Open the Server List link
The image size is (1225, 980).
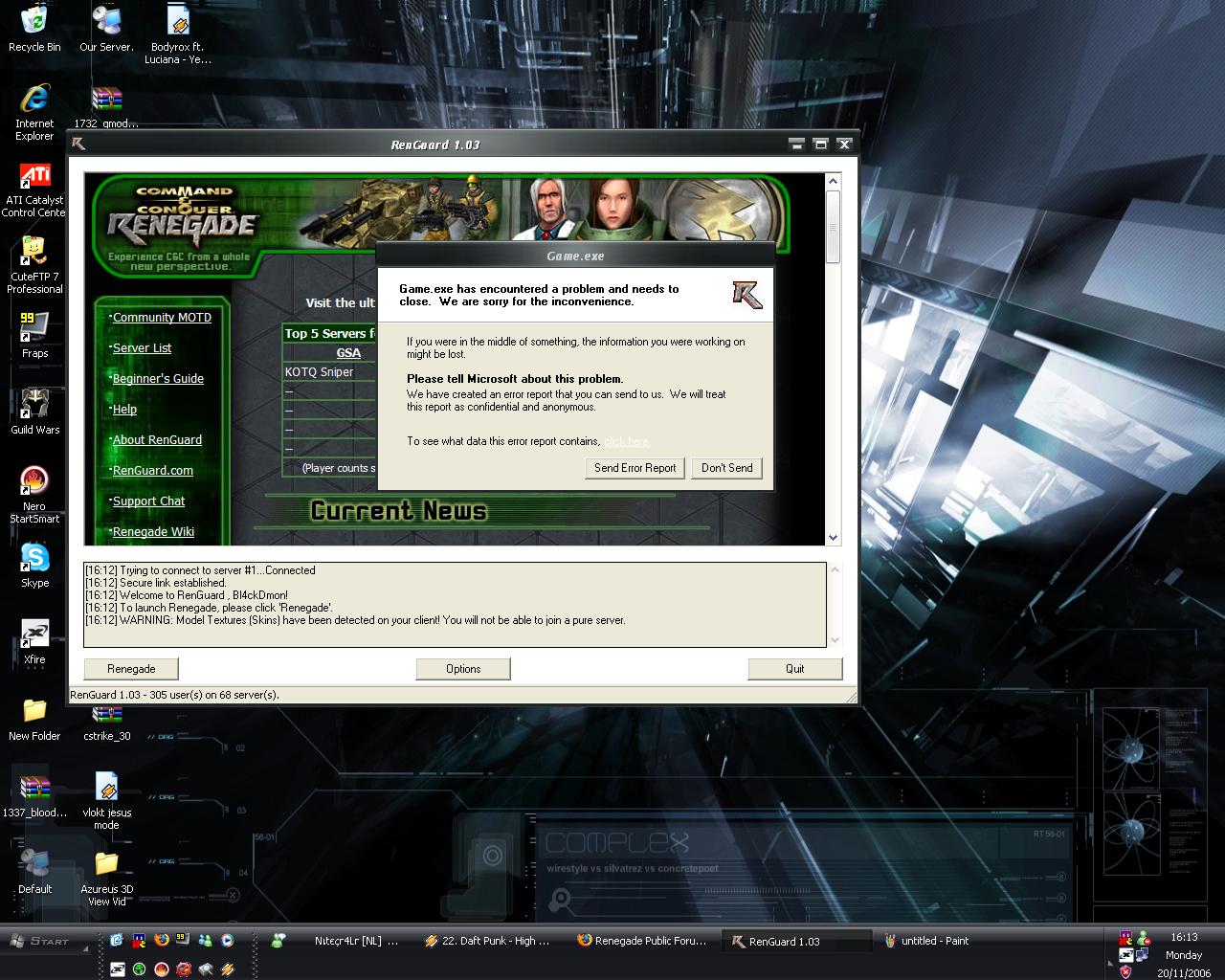click(x=142, y=348)
